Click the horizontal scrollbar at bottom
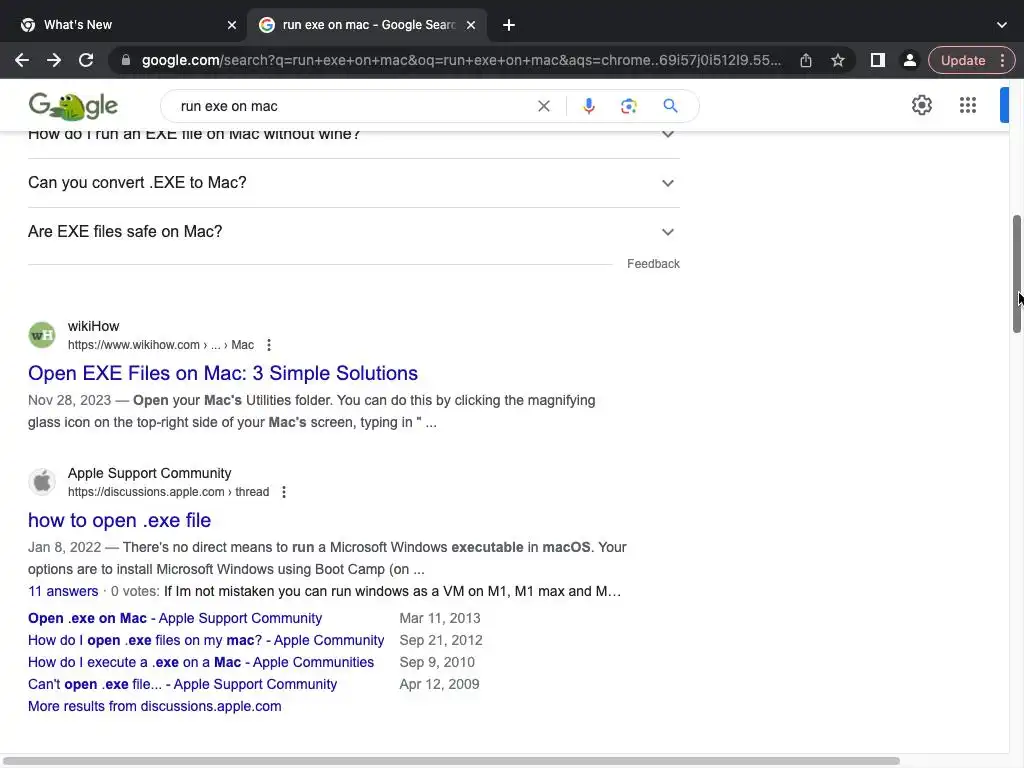The image size is (1024, 768). point(451,761)
